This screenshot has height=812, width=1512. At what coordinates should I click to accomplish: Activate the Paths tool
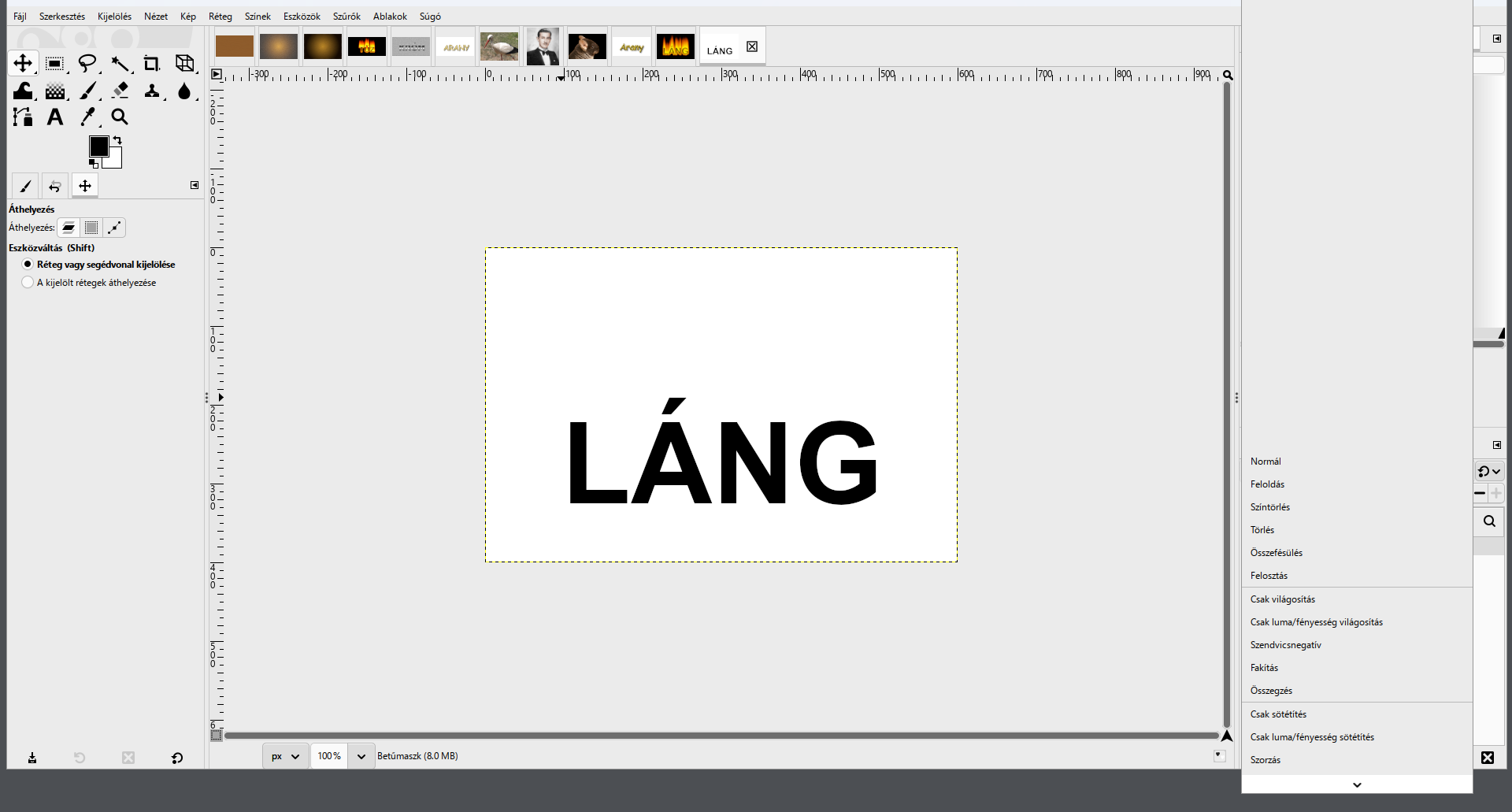(x=23, y=117)
